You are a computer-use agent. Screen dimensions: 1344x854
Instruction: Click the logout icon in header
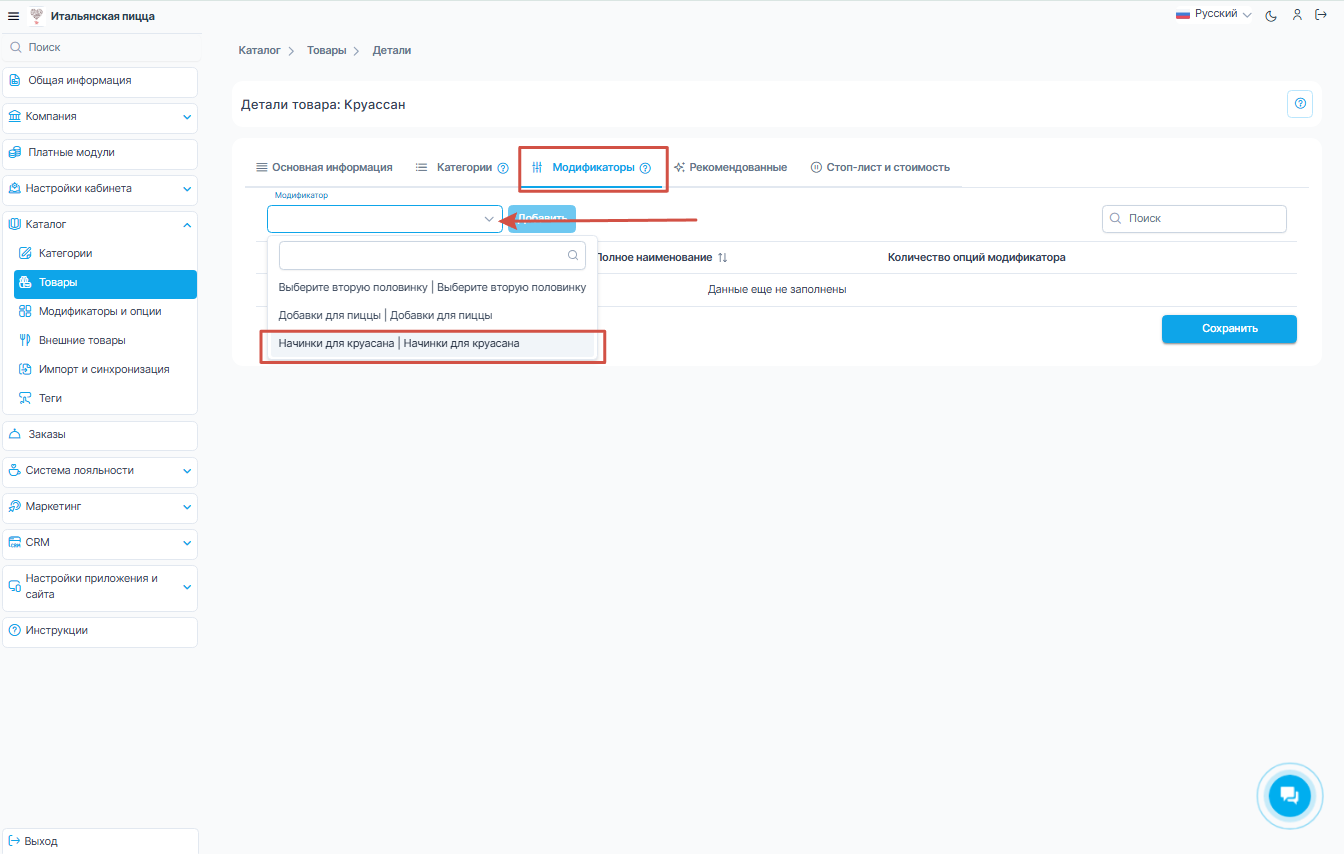[x=1320, y=15]
